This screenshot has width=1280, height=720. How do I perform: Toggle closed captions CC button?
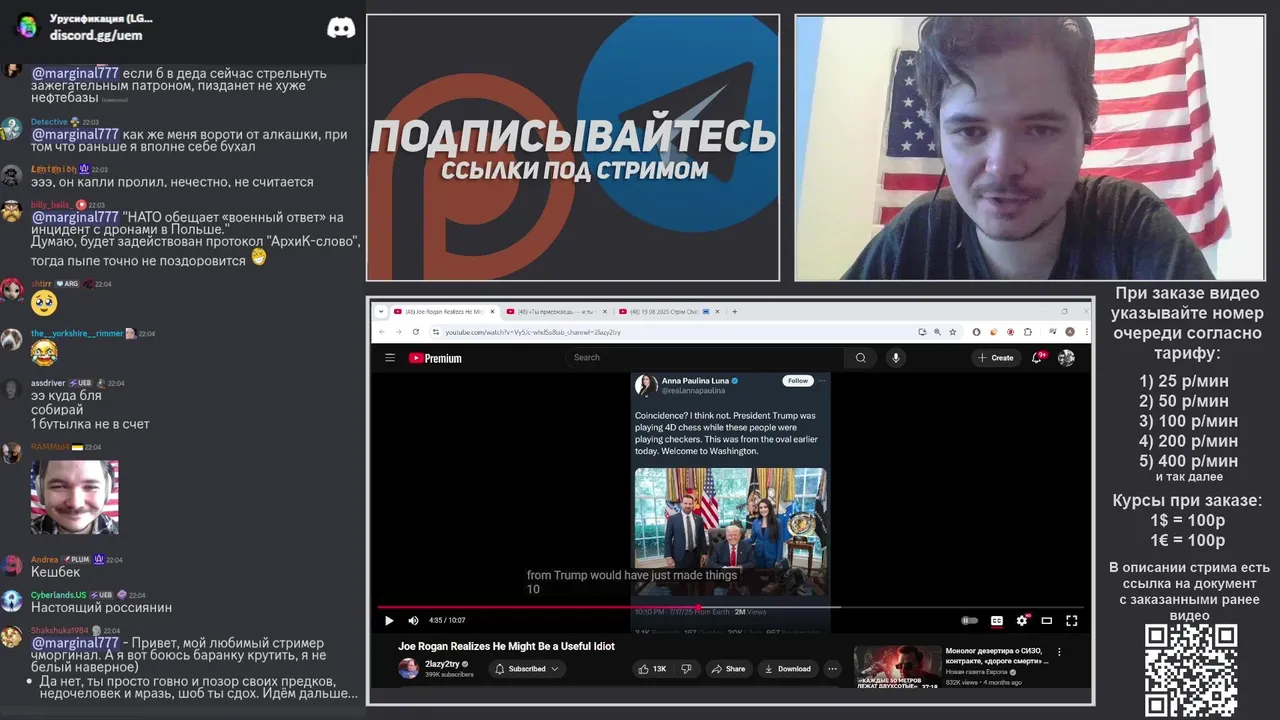[996, 620]
